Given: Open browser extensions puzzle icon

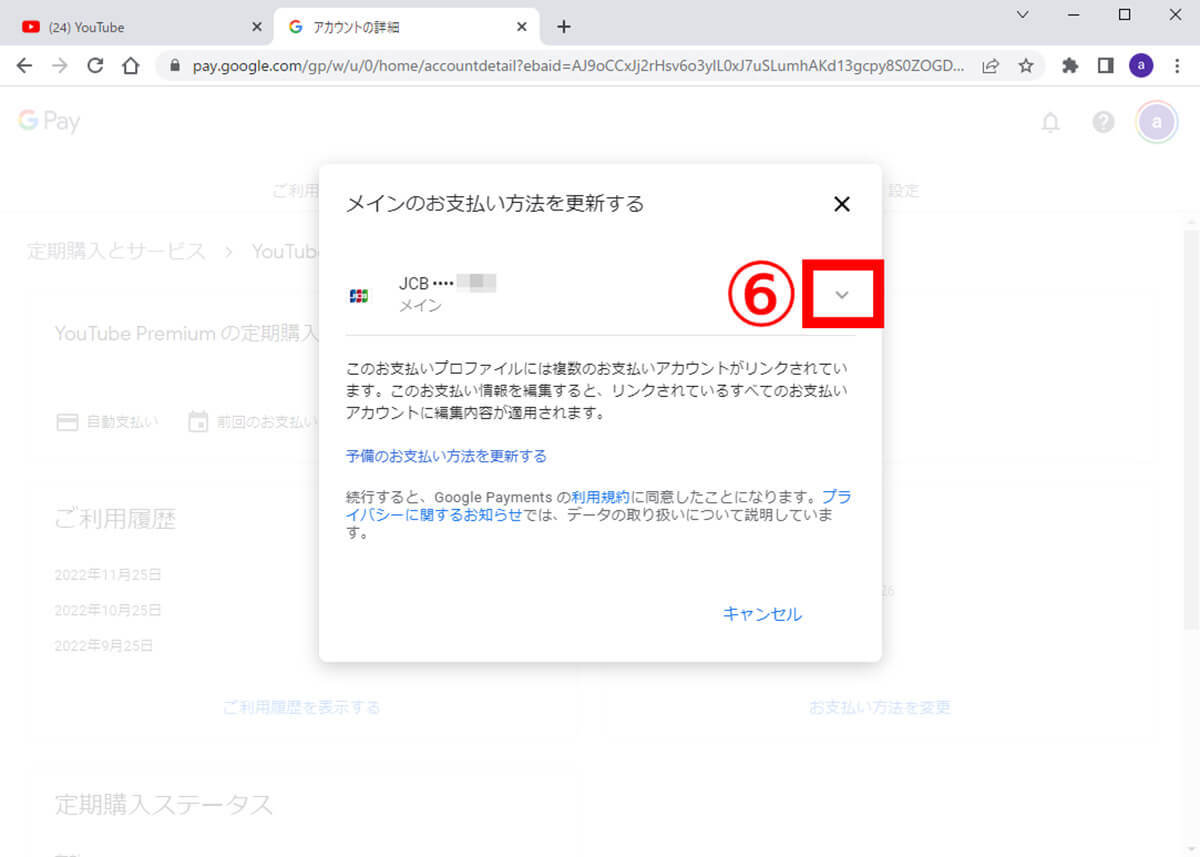Looking at the screenshot, I should (1070, 66).
